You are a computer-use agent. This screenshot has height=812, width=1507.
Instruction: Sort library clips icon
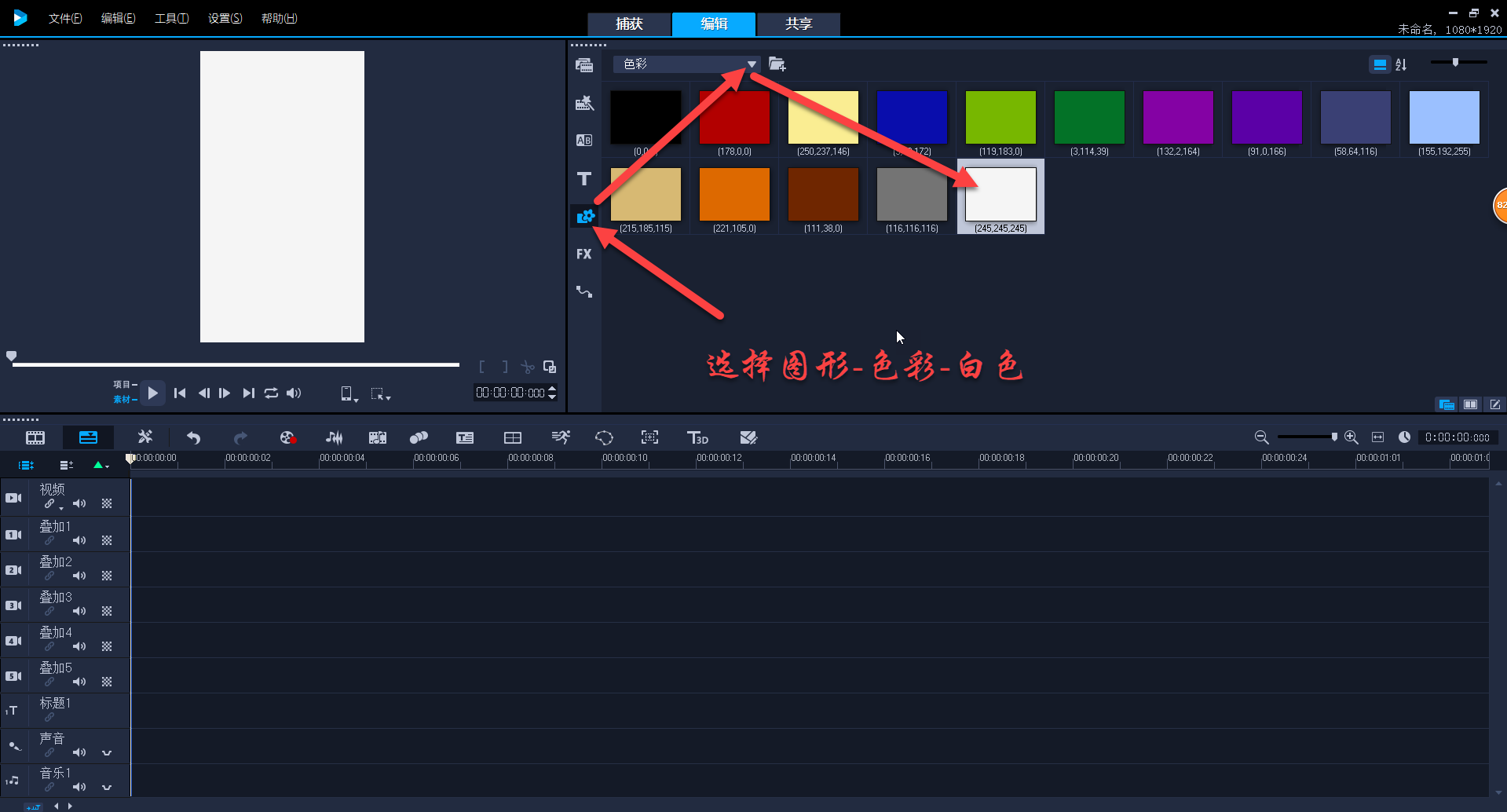coord(1402,64)
